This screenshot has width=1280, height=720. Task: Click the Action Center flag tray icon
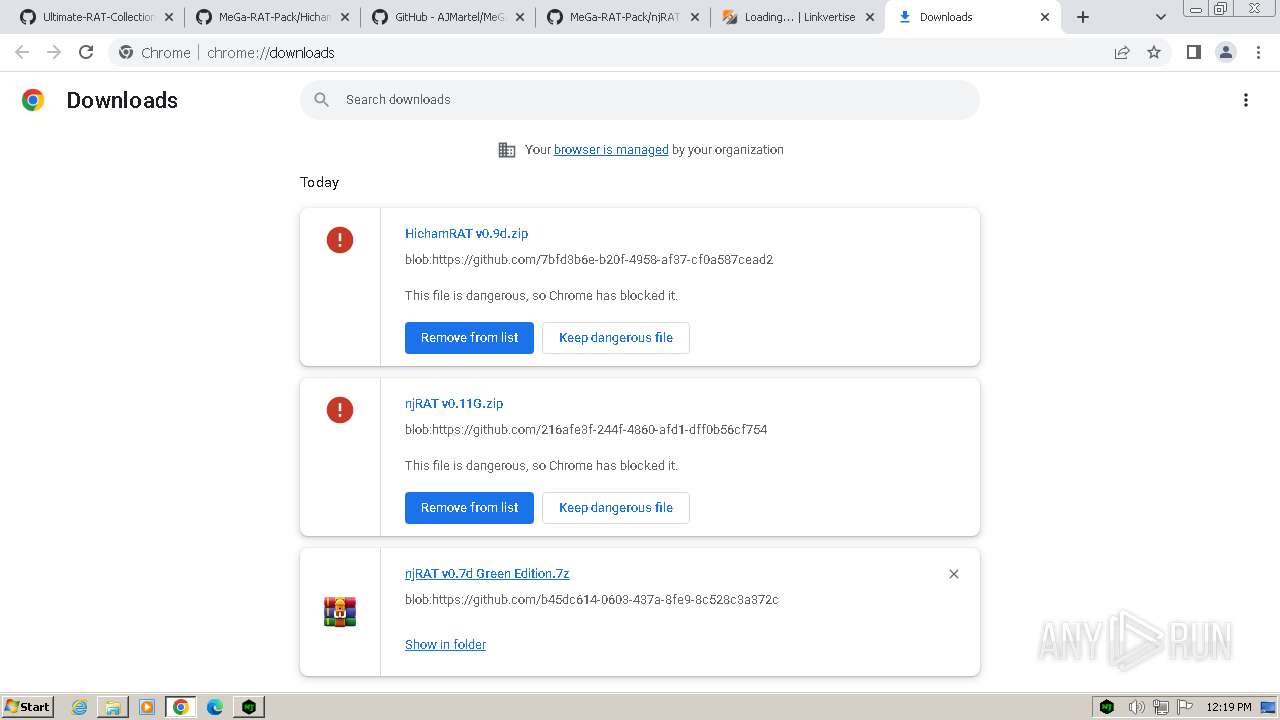tap(1185, 707)
